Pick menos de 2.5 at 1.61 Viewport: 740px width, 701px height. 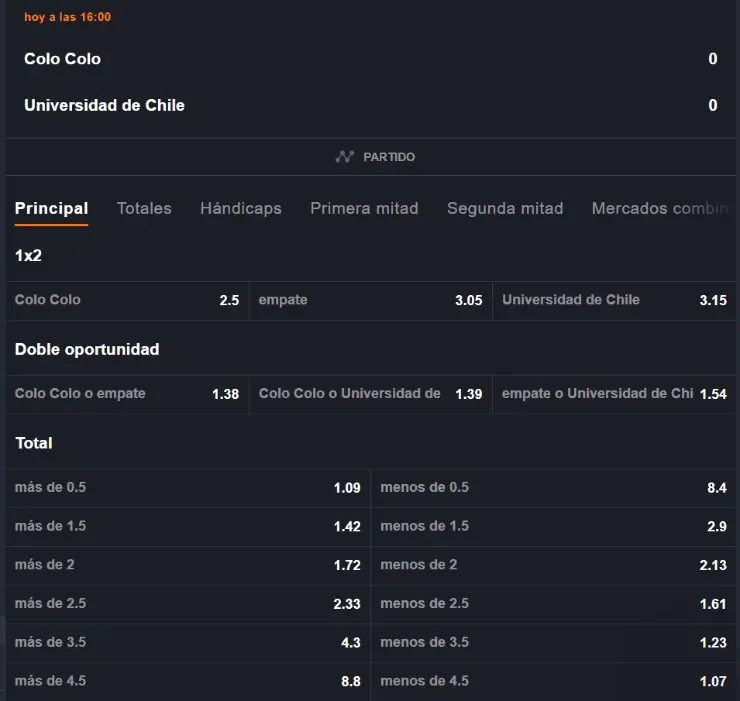point(553,604)
